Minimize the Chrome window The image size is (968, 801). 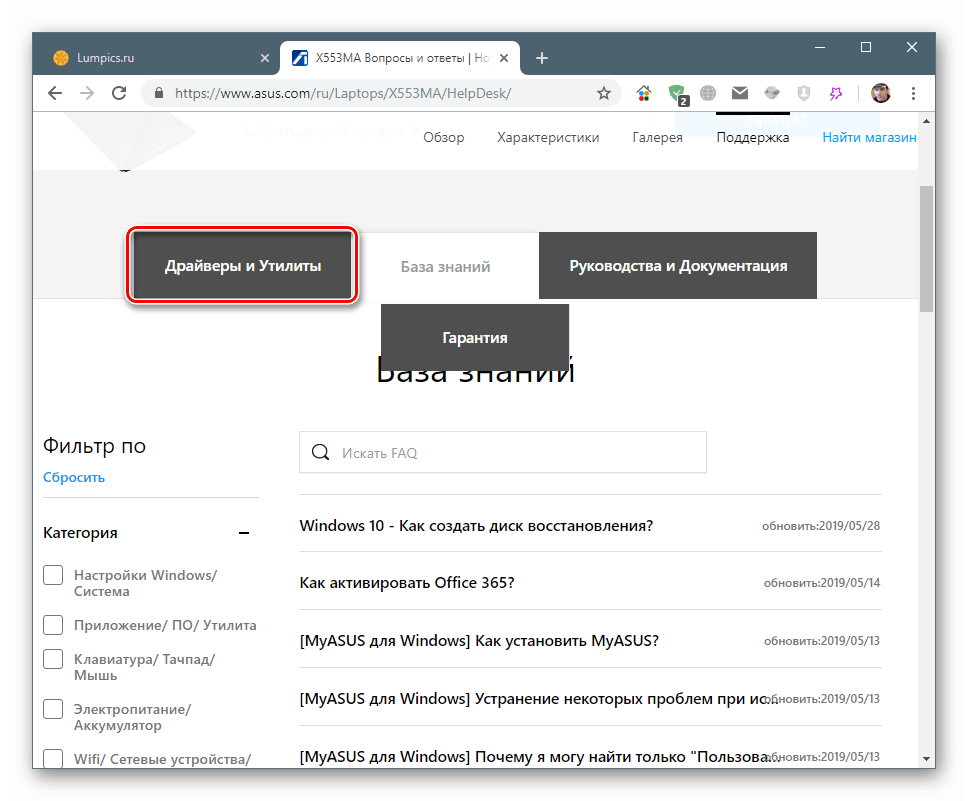[820, 48]
